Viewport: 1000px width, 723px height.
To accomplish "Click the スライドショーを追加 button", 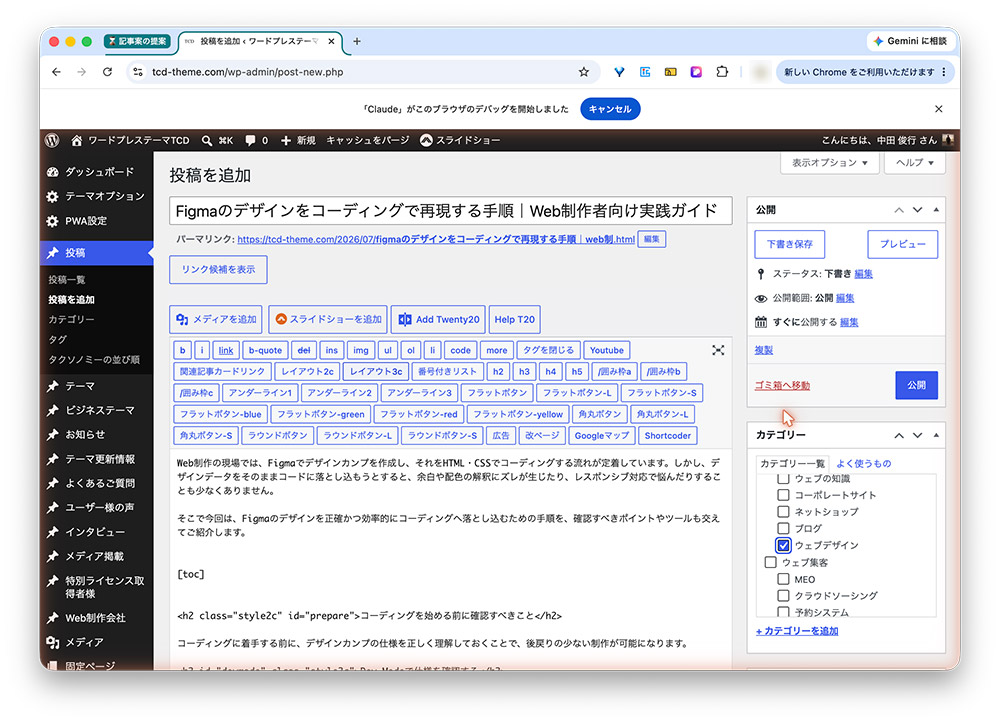I will (x=328, y=319).
